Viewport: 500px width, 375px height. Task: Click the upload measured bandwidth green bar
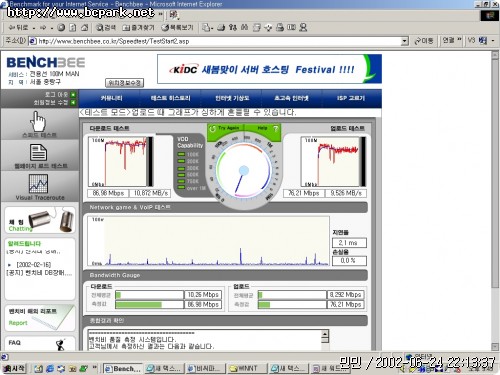[264, 305]
